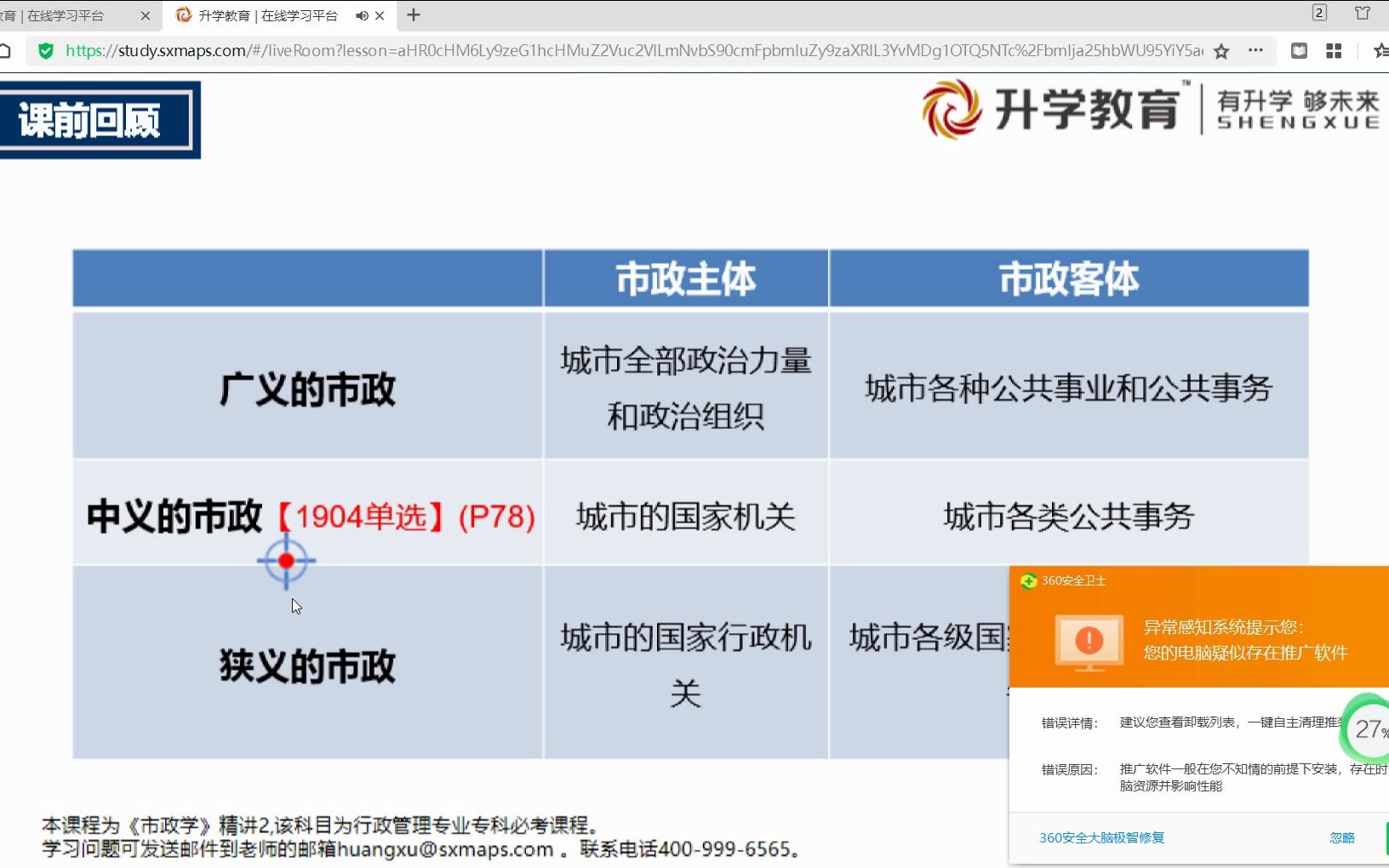Click the orange warning monitor icon
Image resolution: width=1389 pixels, height=868 pixels.
point(1089,642)
